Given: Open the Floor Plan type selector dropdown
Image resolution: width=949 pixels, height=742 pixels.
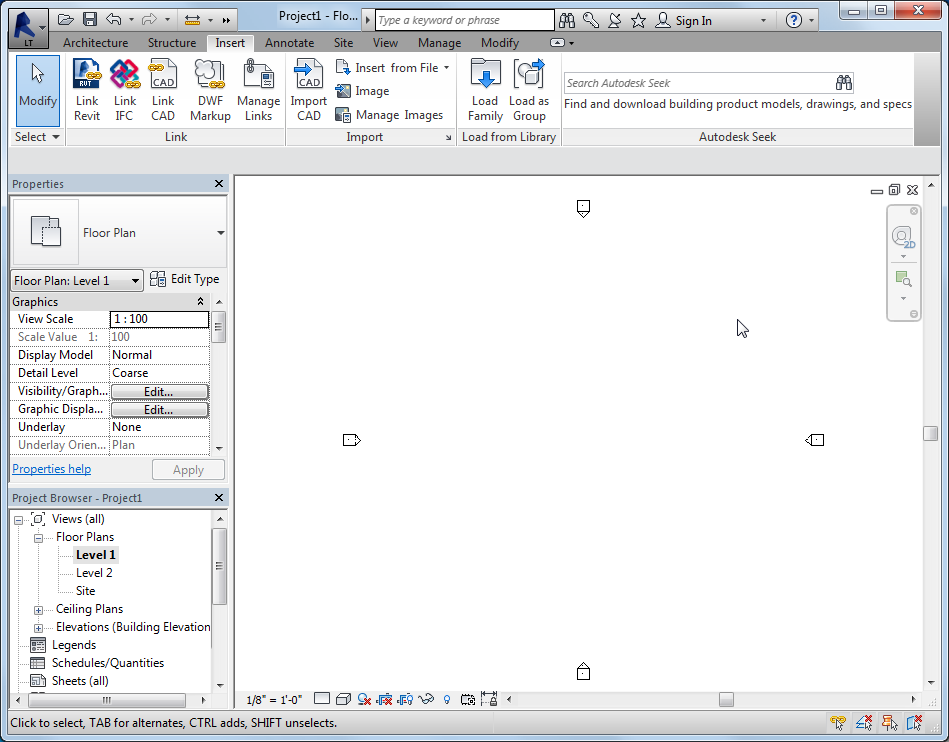Looking at the screenshot, I should coord(220,233).
